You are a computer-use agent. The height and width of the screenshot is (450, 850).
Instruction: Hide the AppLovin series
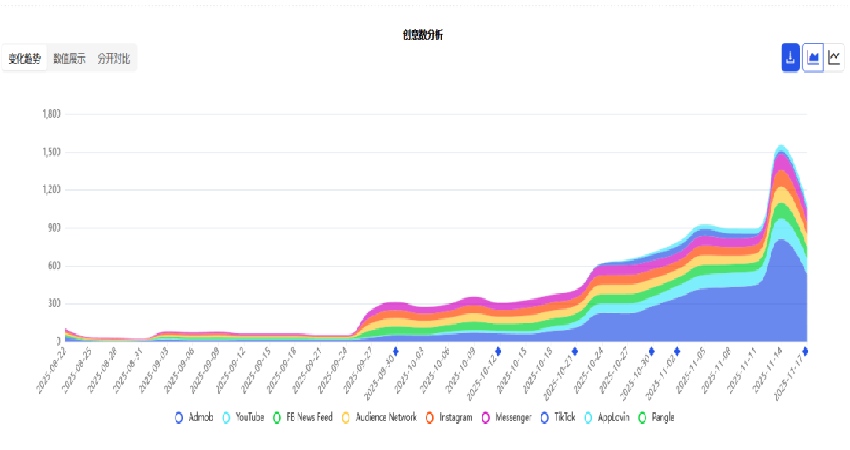611,417
